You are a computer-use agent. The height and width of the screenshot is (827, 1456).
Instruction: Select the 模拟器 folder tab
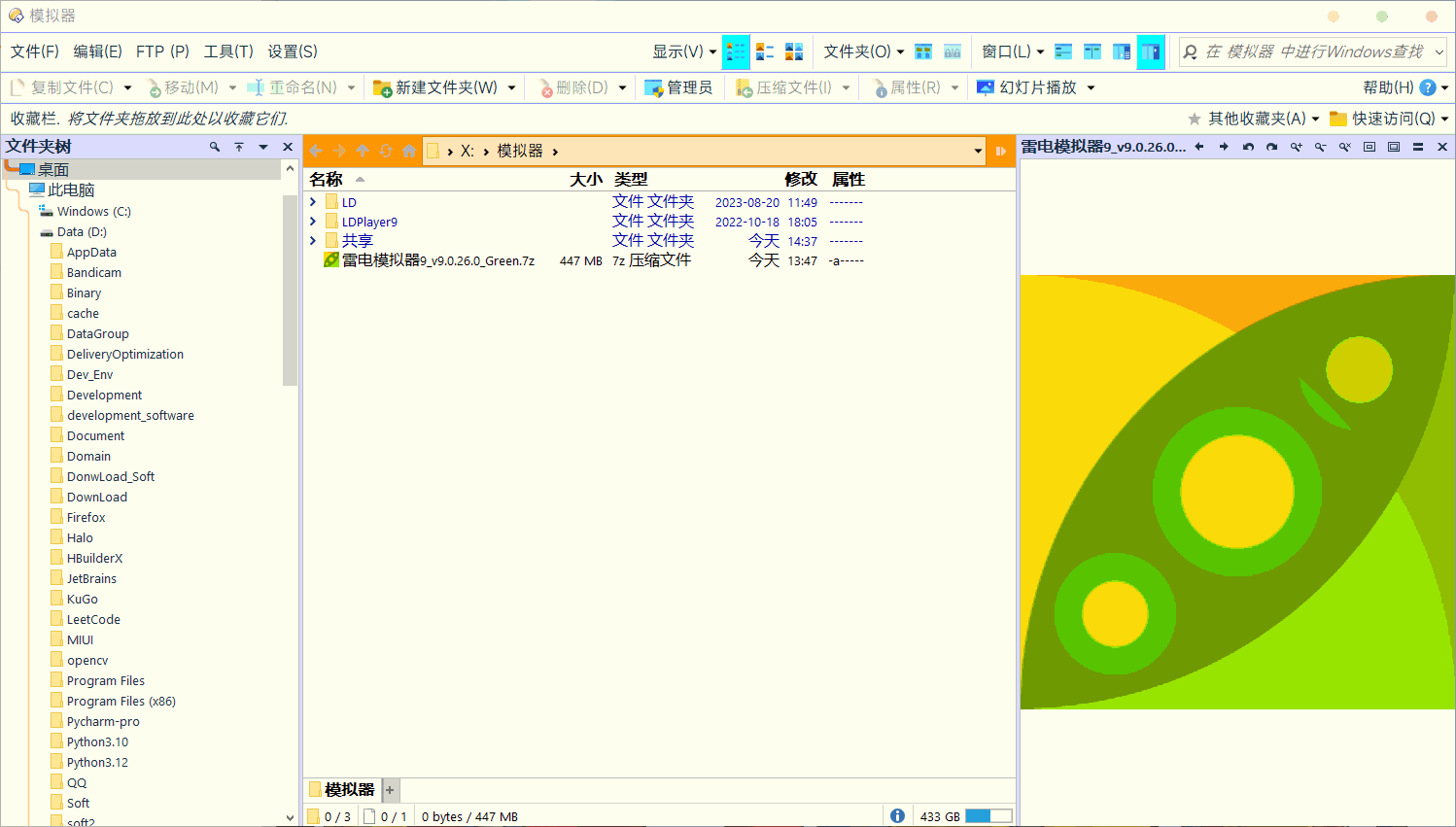(342, 790)
